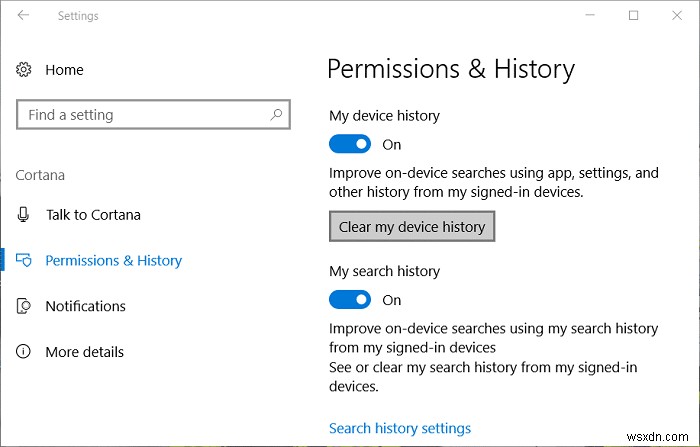Maximize the Settings window
700x447 pixels.
633,16
